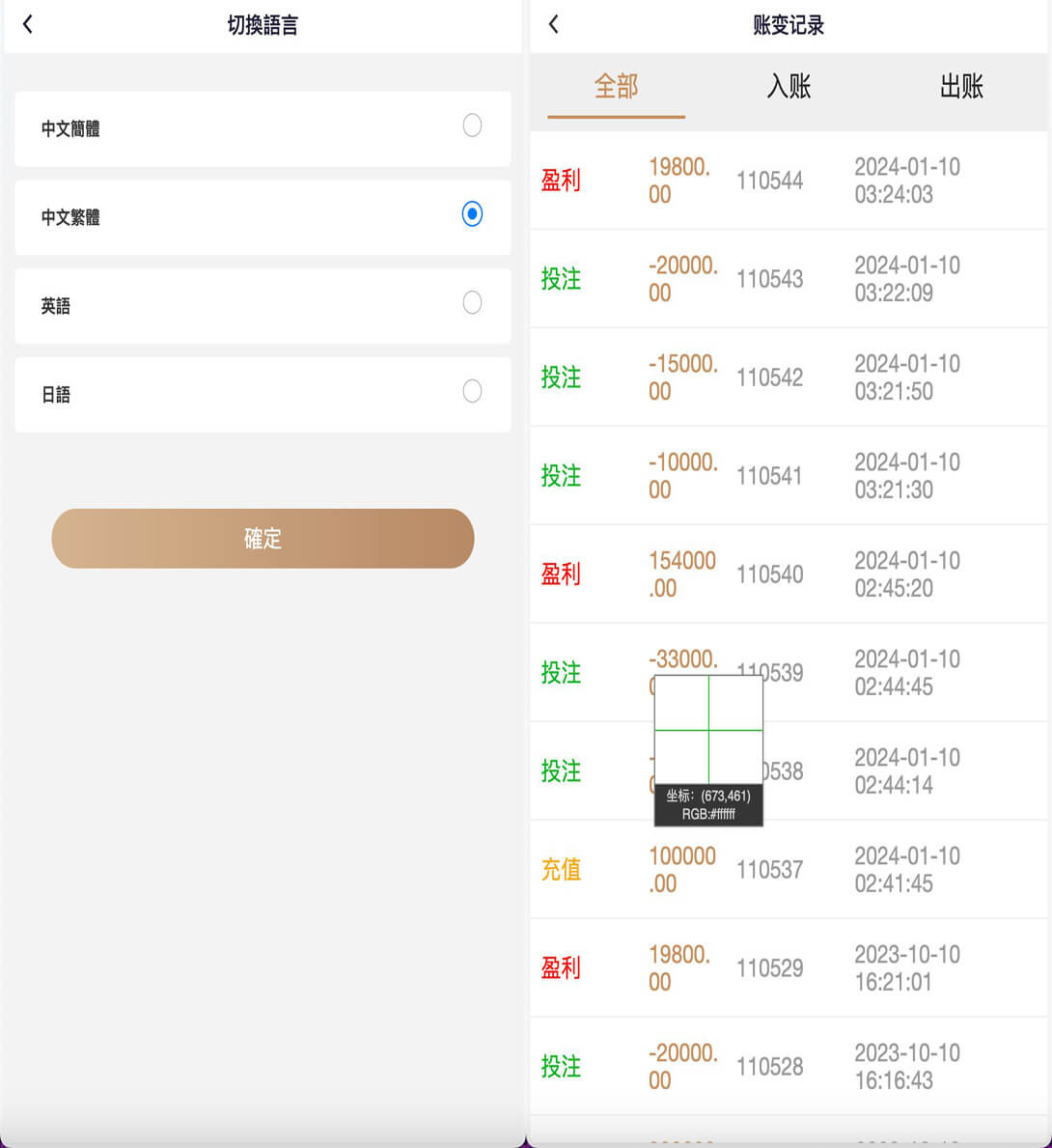Screen dimensions: 1052x1148
Task: Select the 中文簡體 radio button
Action: click(472, 126)
